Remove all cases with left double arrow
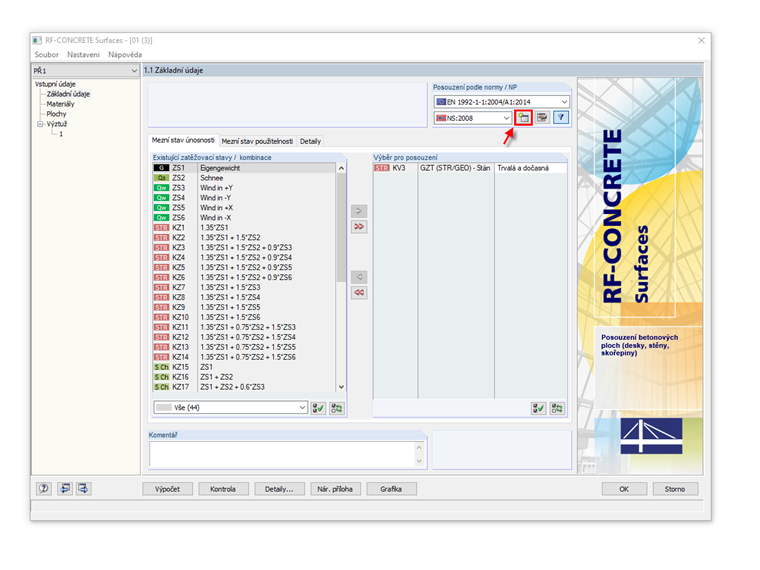This screenshot has width=760, height=570. (359, 292)
